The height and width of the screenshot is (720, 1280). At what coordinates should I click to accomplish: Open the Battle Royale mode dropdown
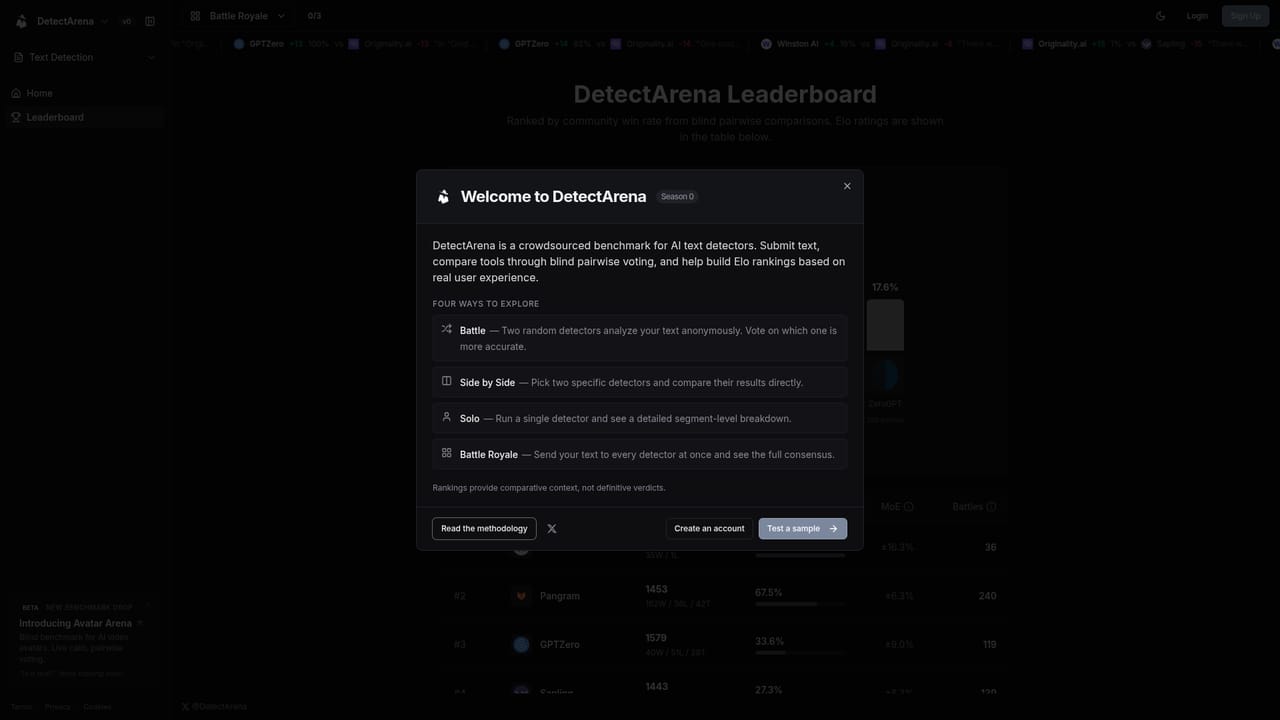[238, 16]
